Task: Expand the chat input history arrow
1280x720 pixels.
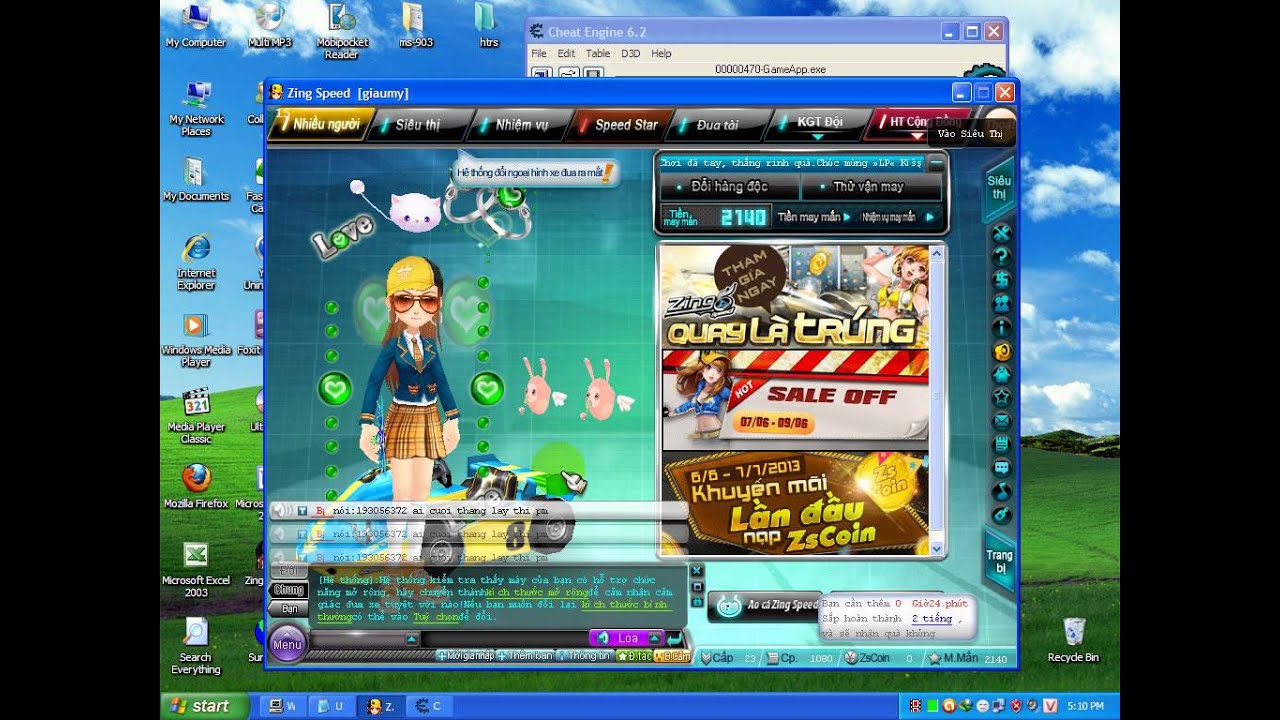Action: tap(411, 638)
